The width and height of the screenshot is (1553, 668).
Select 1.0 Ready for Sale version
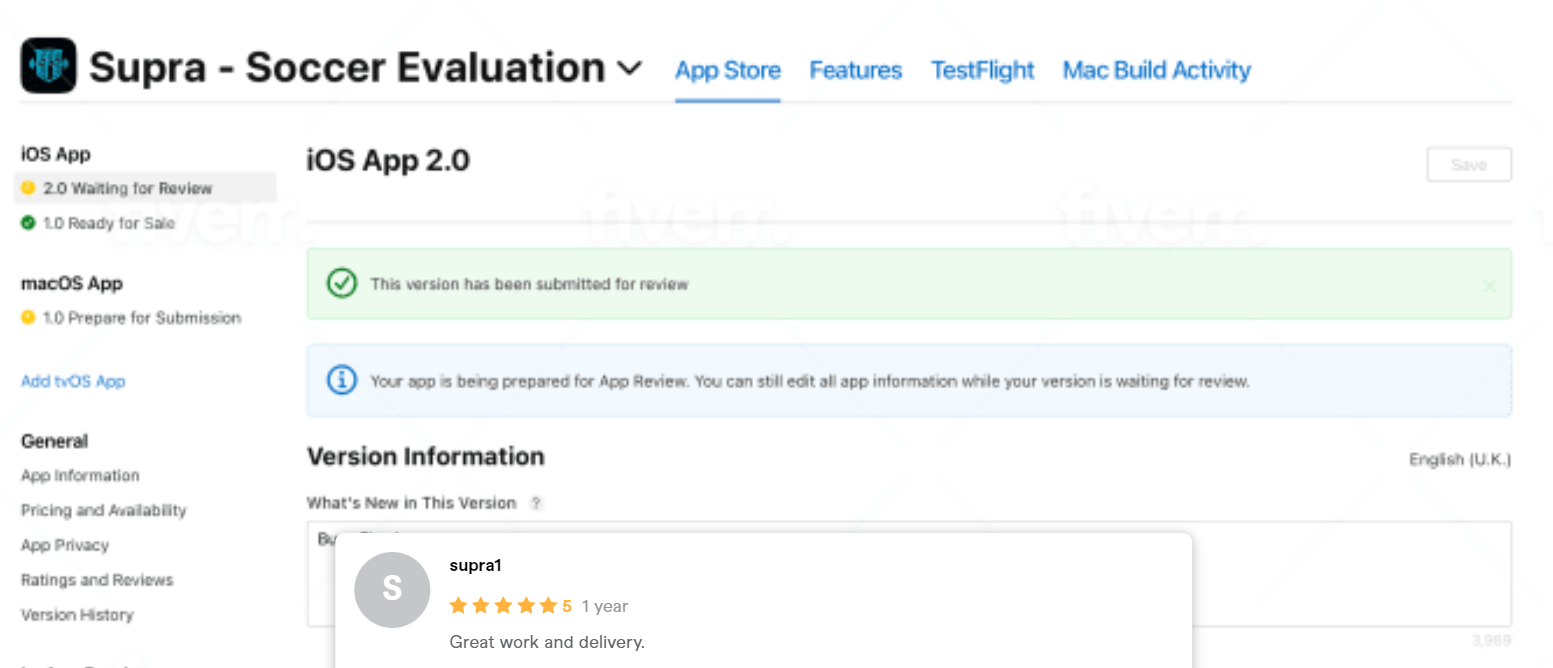(108, 223)
